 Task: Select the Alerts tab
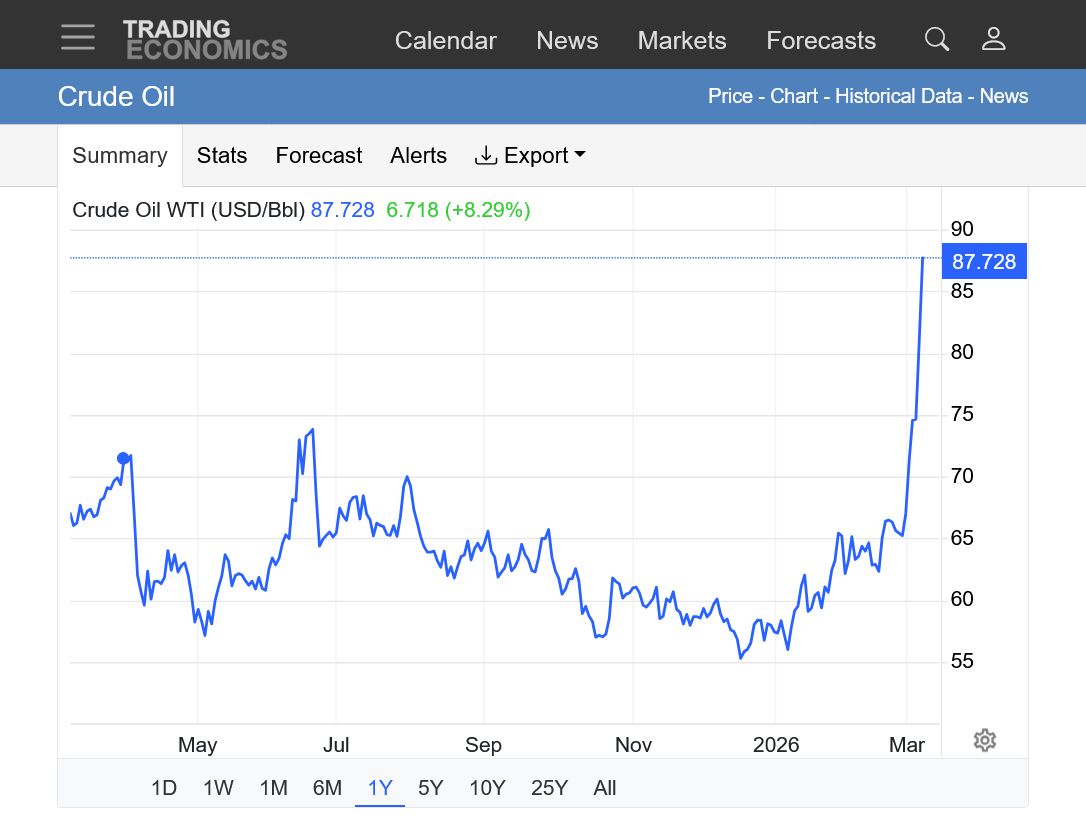418,156
